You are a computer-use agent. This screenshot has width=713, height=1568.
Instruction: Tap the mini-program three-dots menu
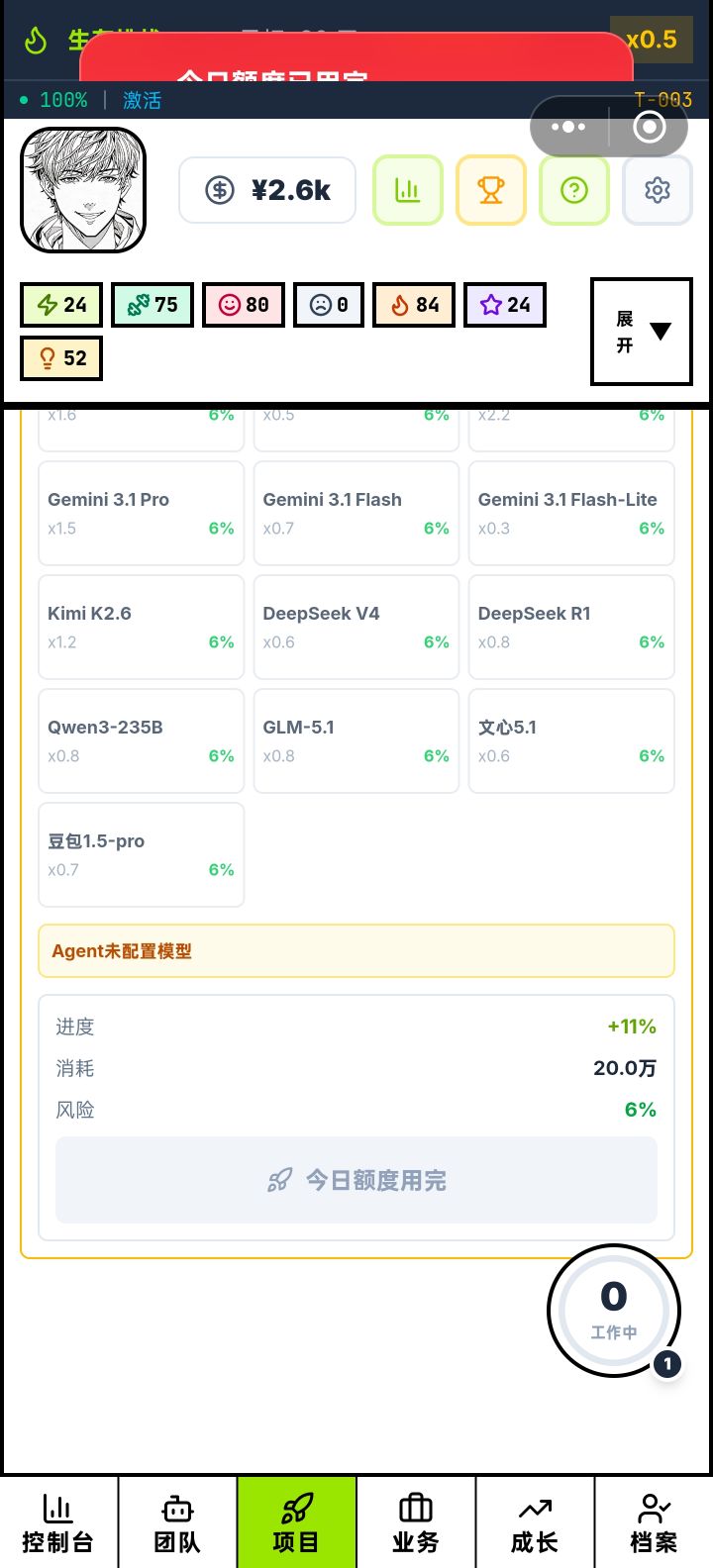568,127
